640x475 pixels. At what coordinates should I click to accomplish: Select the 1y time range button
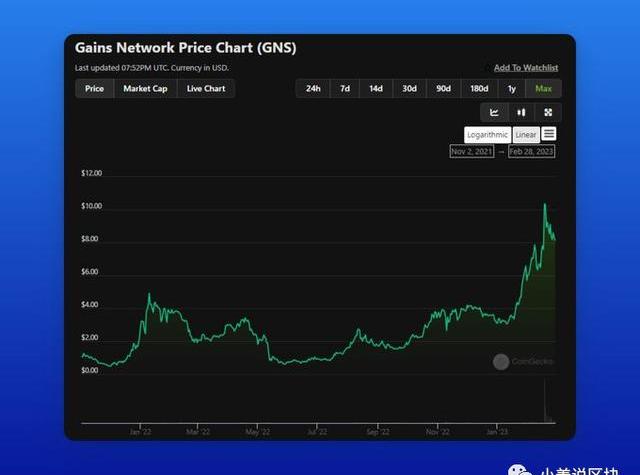(x=512, y=89)
